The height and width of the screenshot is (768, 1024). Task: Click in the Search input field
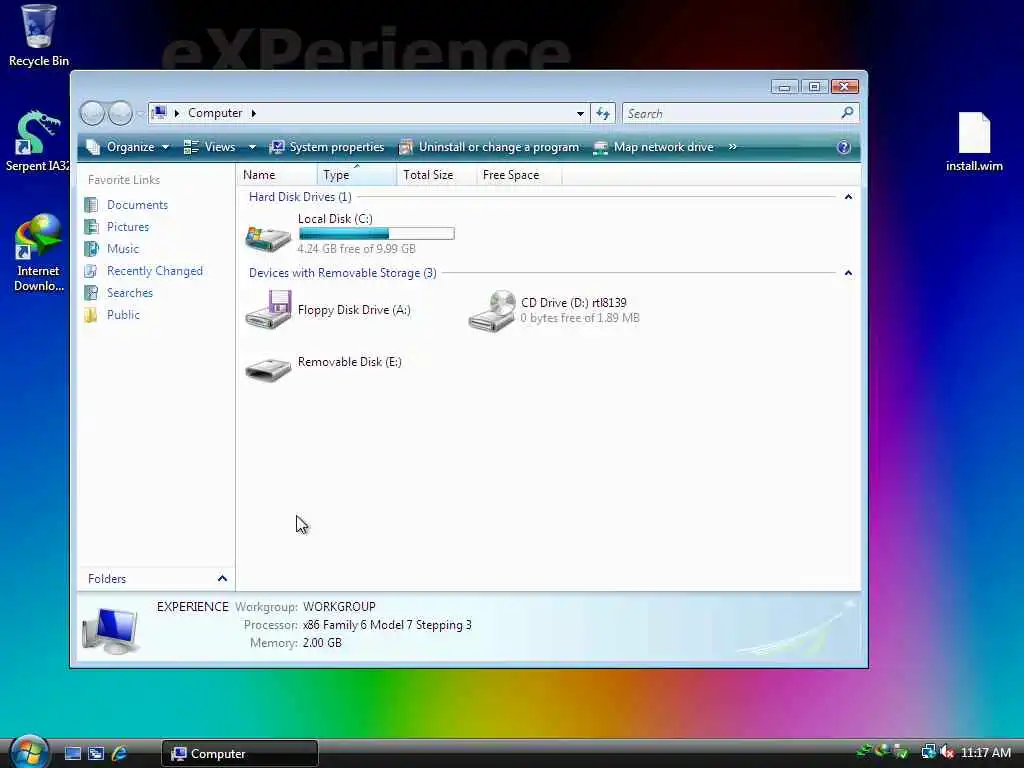(731, 114)
